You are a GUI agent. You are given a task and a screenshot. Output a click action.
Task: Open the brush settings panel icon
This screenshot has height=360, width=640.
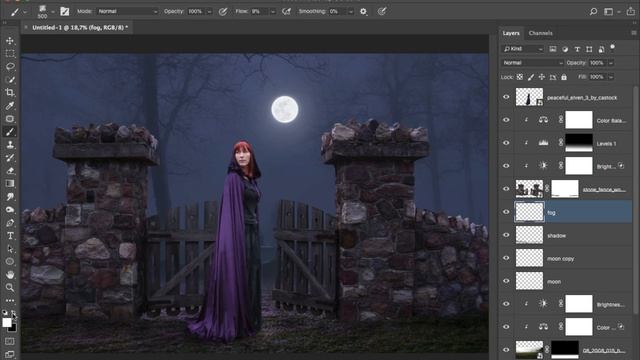pyautogui.click(x=64, y=11)
